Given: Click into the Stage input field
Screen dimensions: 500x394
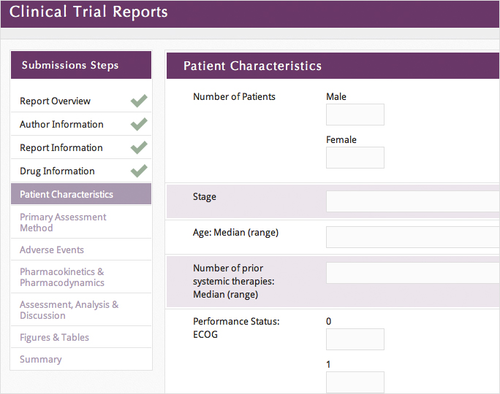Looking at the screenshot, I should (x=413, y=201).
